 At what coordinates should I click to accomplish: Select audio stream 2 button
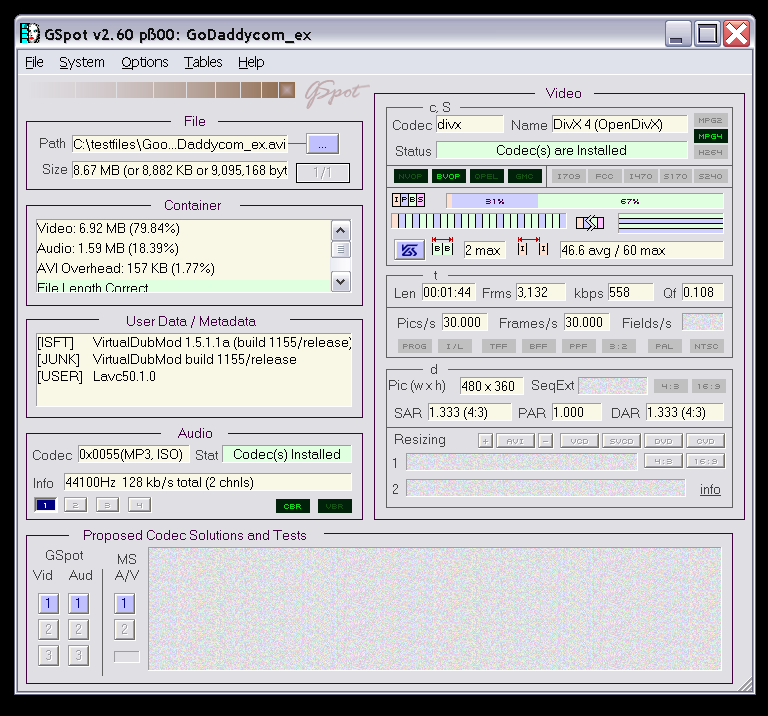tap(75, 505)
